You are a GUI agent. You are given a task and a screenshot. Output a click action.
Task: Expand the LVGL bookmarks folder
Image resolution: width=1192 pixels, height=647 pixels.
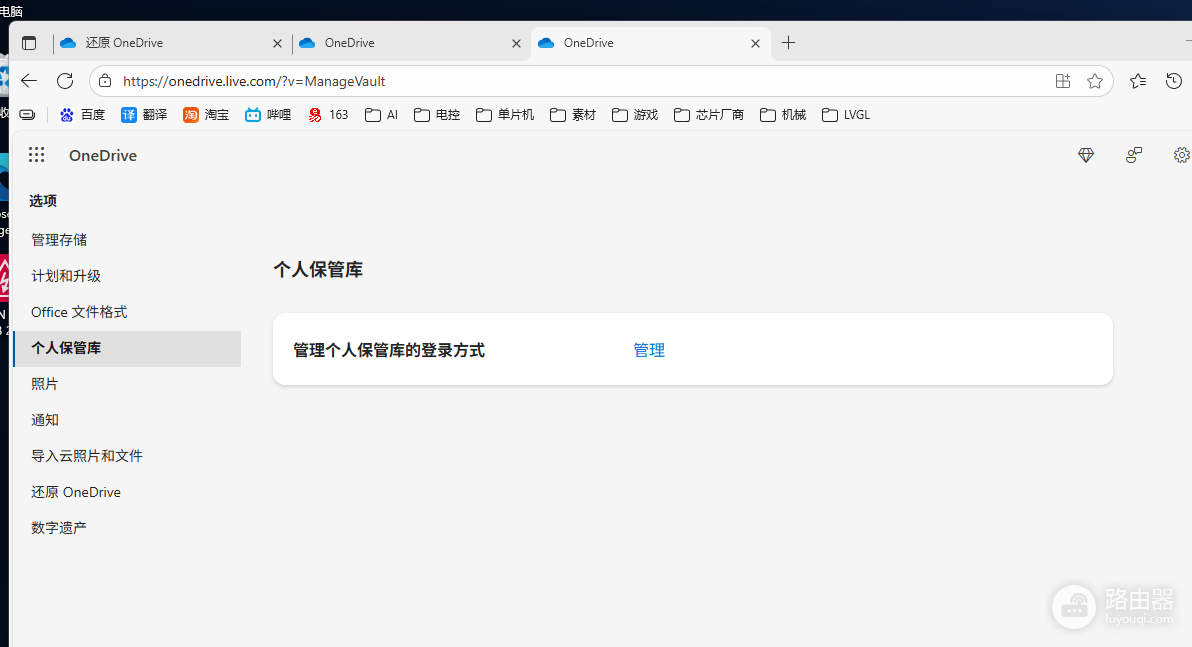click(x=846, y=115)
